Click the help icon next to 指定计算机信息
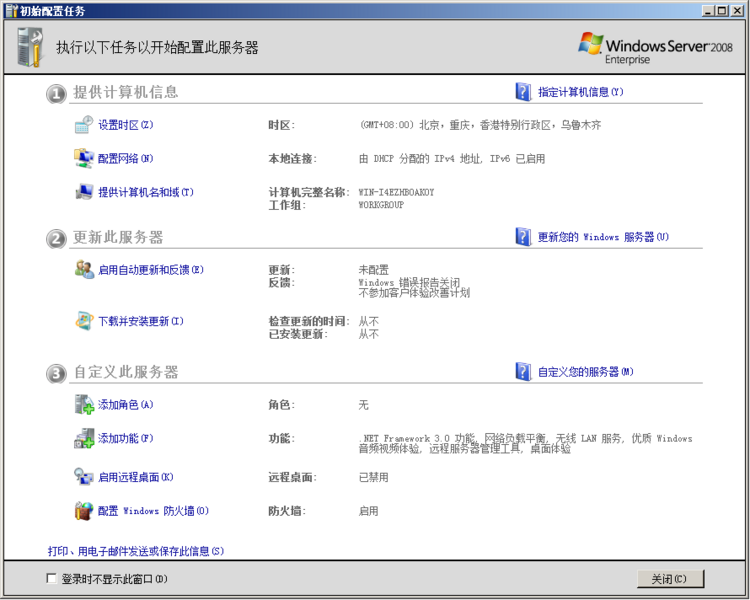This screenshot has height=600, width=750. tap(523, 92)
